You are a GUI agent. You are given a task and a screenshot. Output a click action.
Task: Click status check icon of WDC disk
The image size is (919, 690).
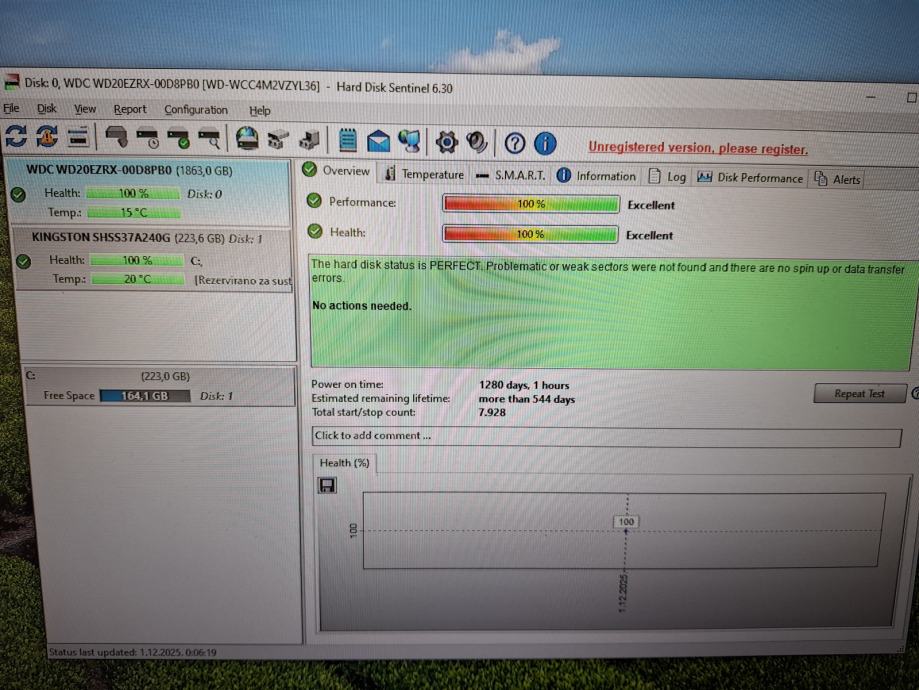coord(18,194)
